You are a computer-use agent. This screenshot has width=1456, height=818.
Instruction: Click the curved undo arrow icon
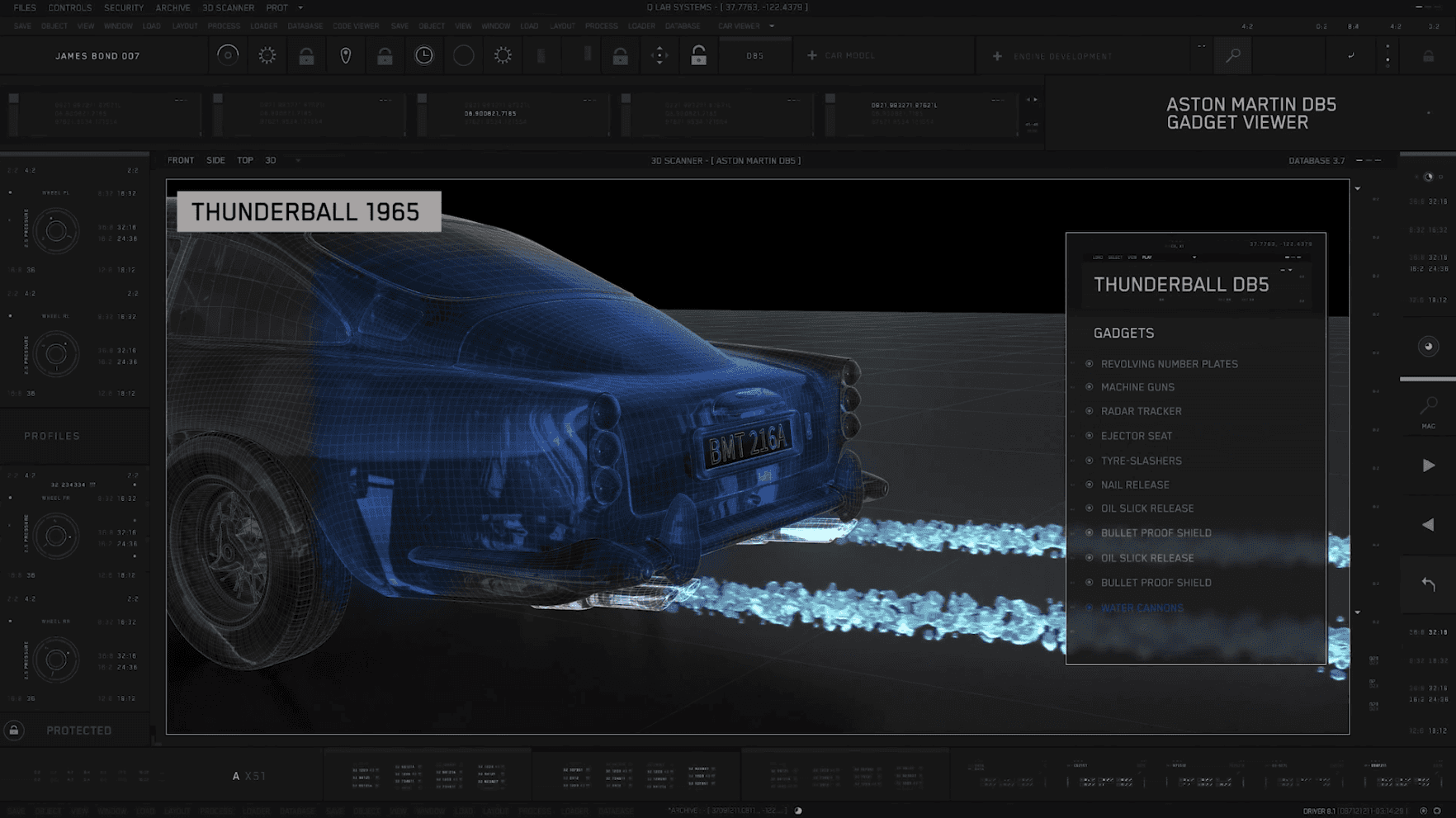click(x=1428, y=584)
